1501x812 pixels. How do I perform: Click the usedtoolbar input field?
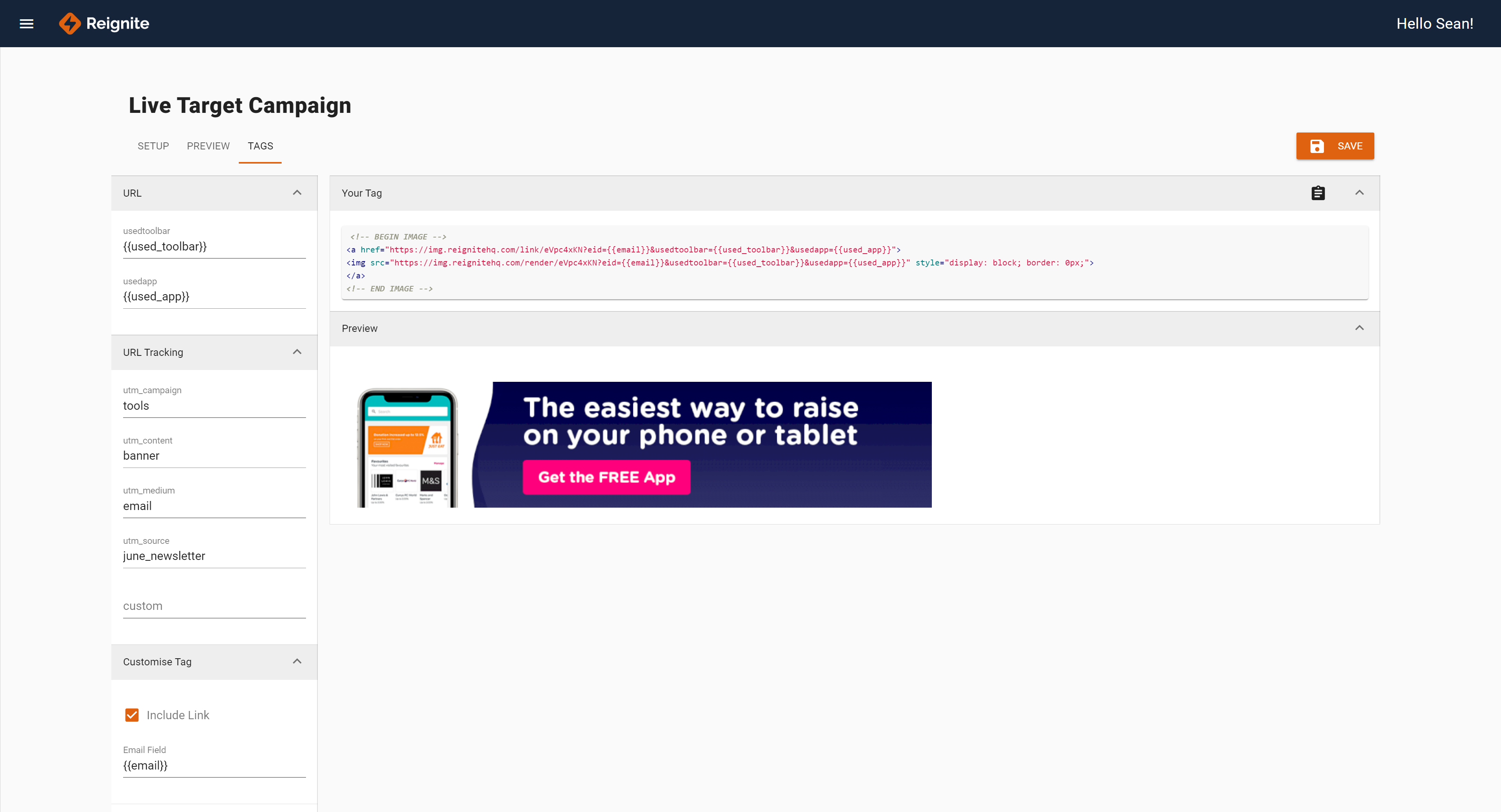214,247
